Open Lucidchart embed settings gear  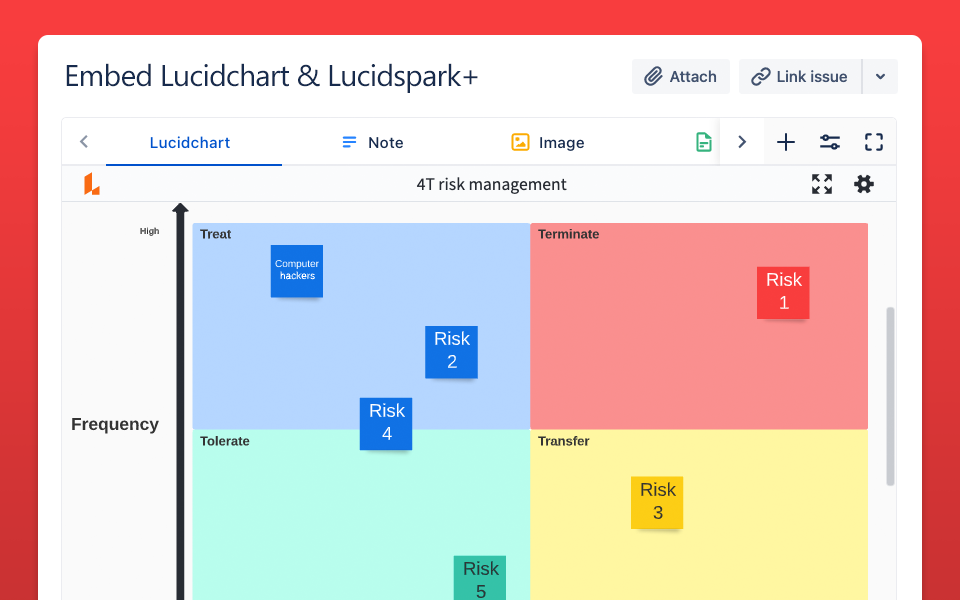(x=864, y=184)
